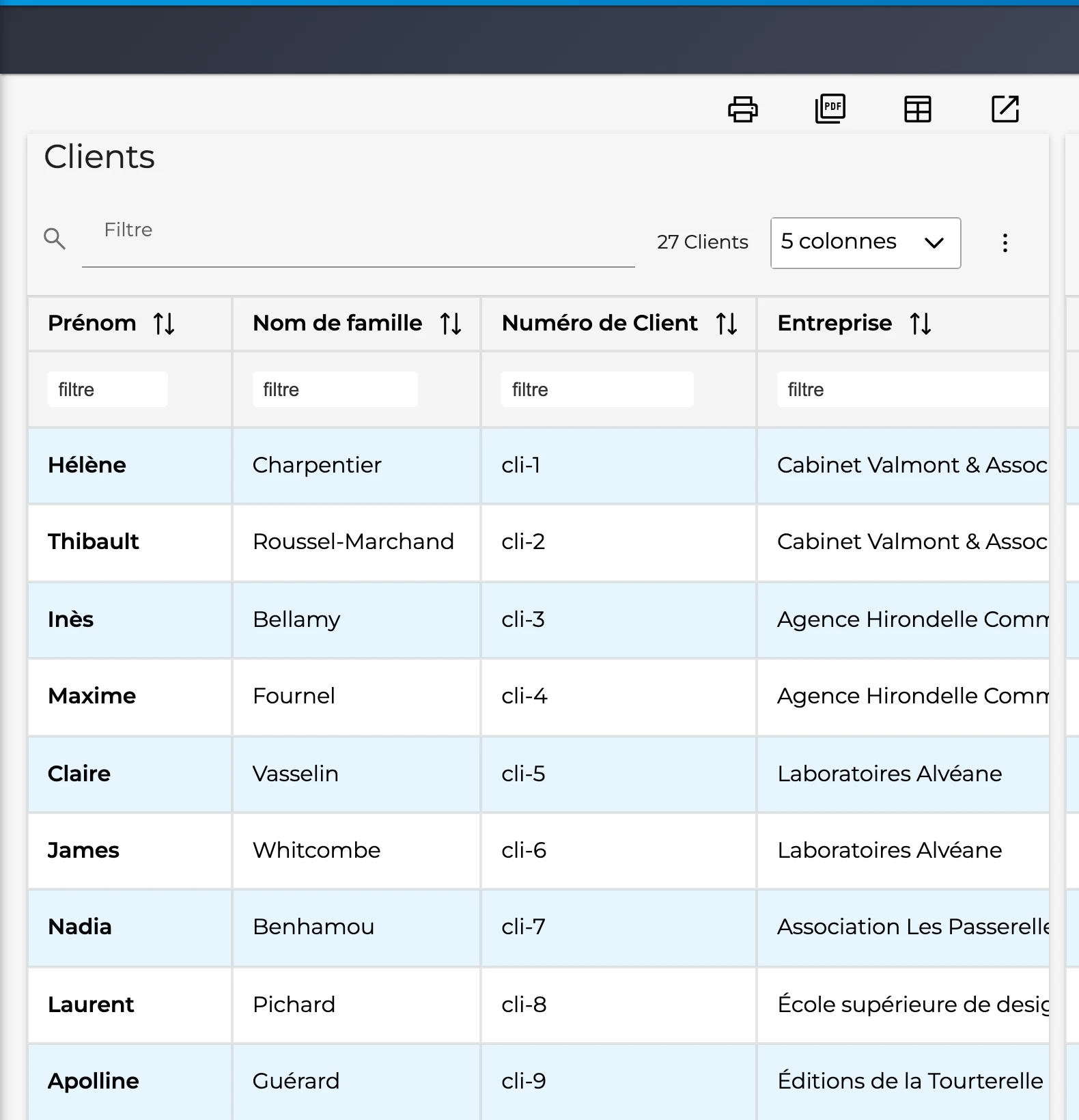Click the Entreprise column header label

[x=835, y=323]
